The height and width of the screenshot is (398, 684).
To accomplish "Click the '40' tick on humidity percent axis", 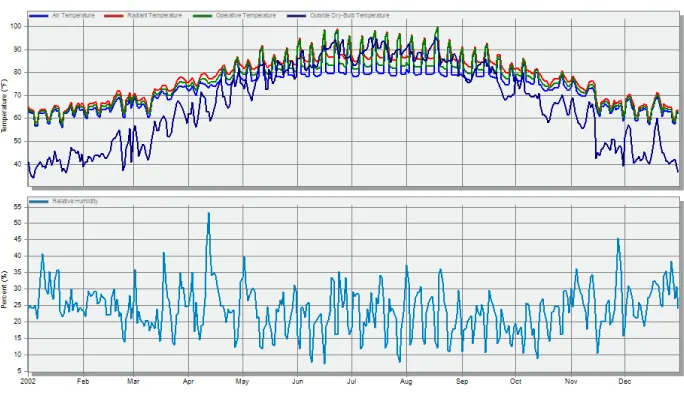I will (17, 256).
